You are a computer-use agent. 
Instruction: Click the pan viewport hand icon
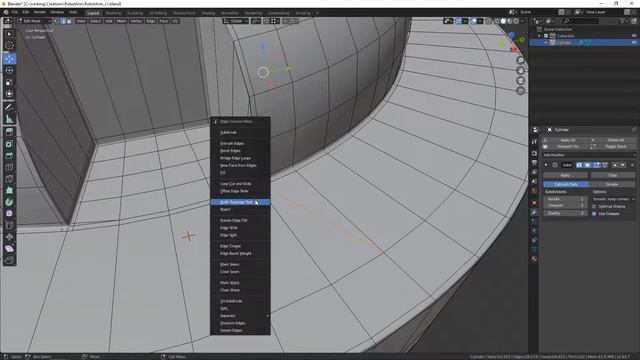point(520,71)
